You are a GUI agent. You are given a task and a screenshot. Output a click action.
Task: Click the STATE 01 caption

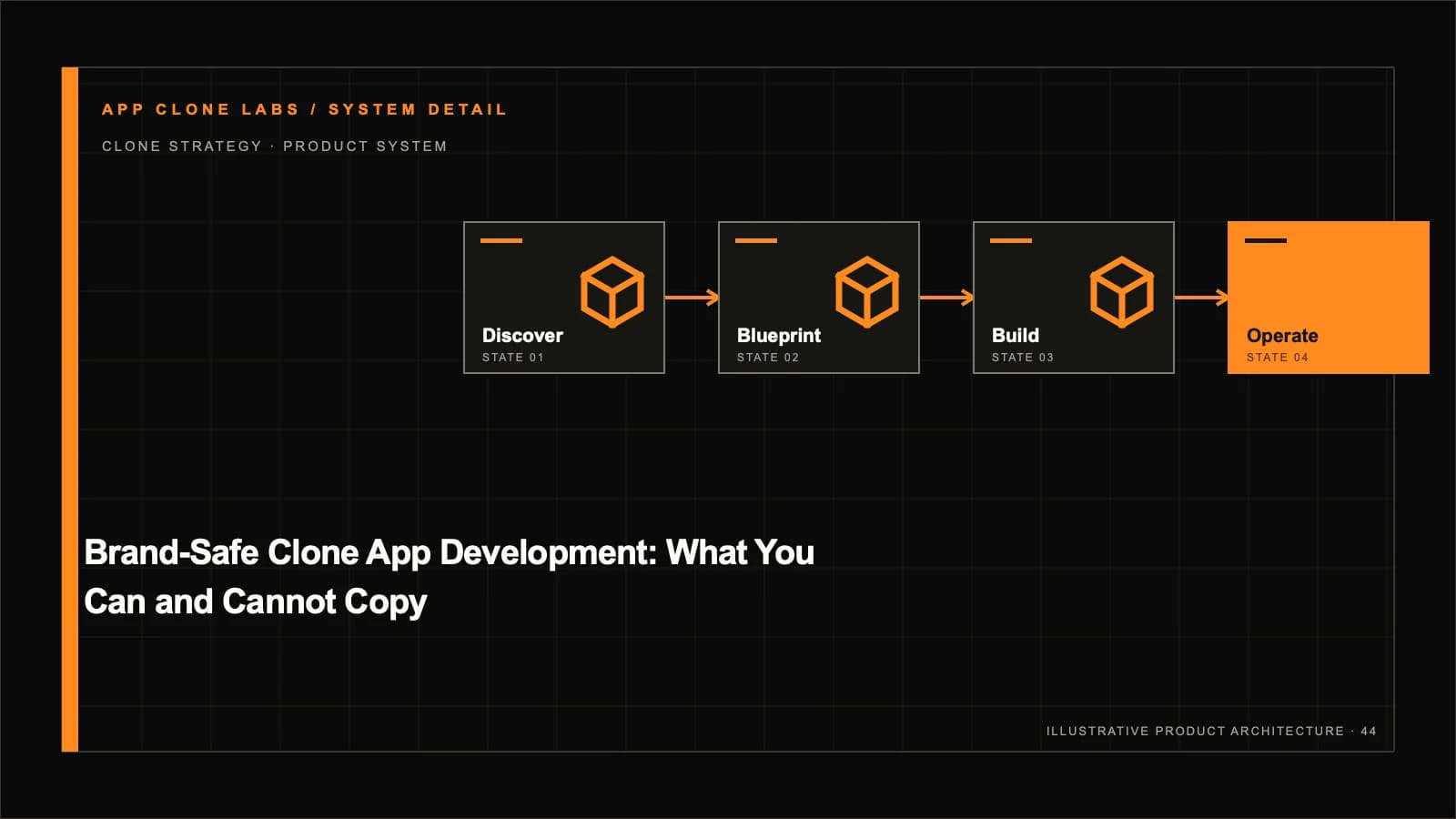pos(513,358)
